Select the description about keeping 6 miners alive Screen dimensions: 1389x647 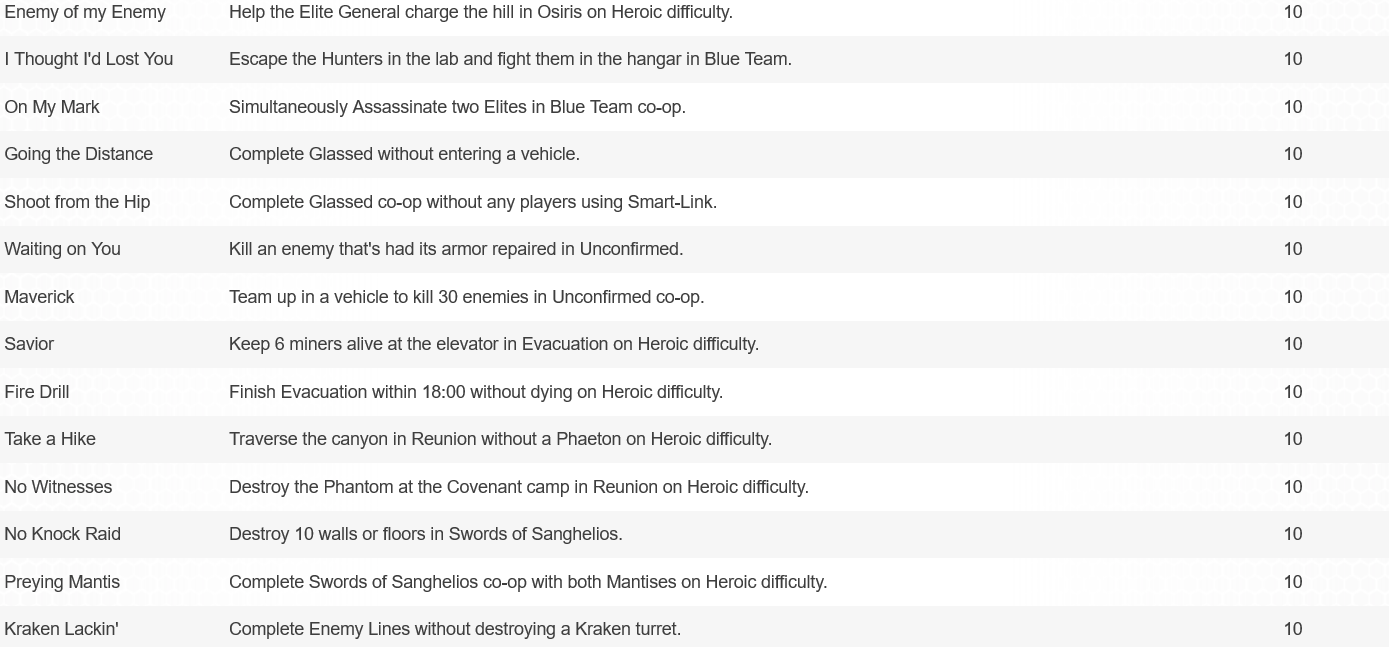click(x=494, y=344)
